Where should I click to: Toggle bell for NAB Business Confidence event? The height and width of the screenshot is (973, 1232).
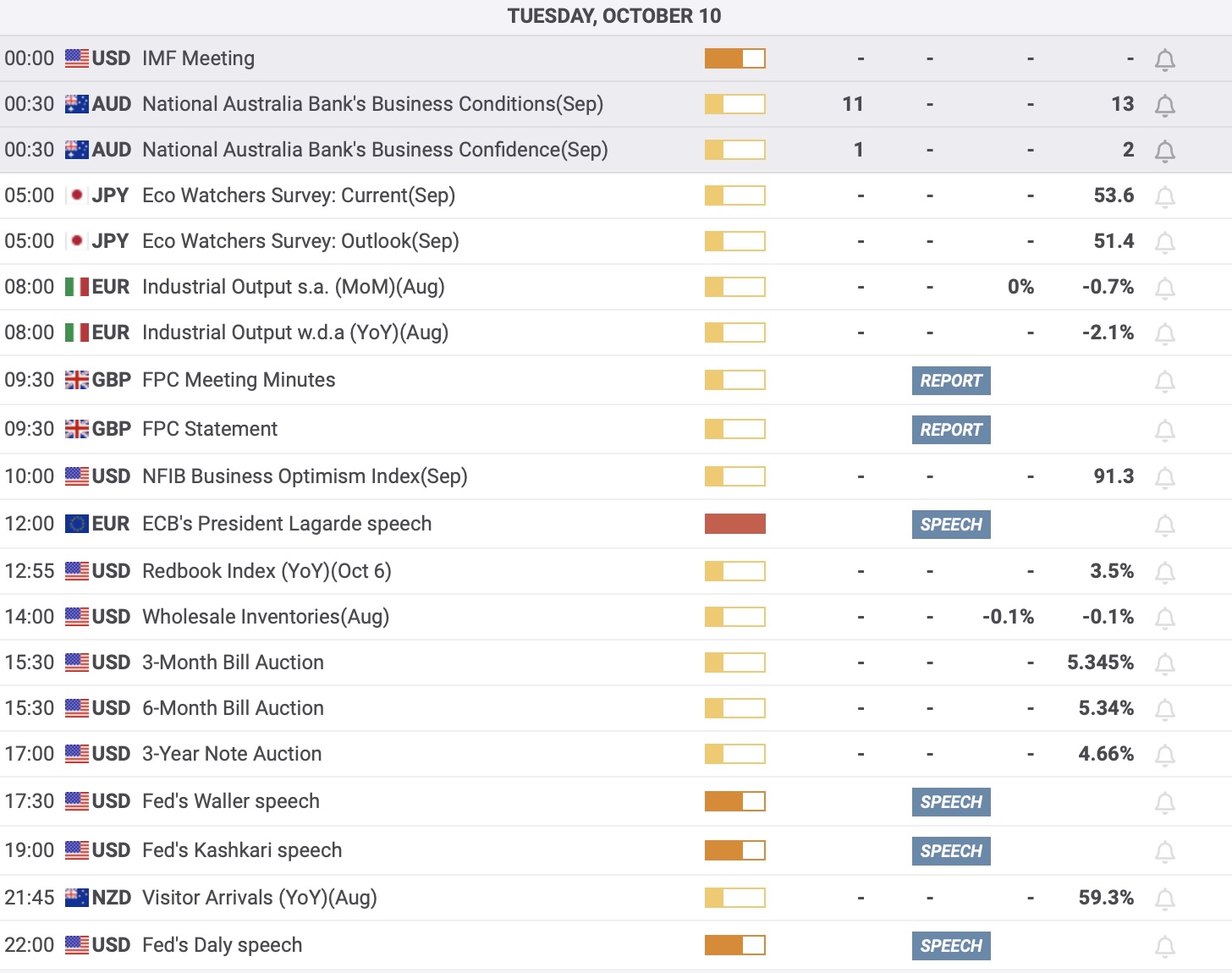pos(1164,151)
